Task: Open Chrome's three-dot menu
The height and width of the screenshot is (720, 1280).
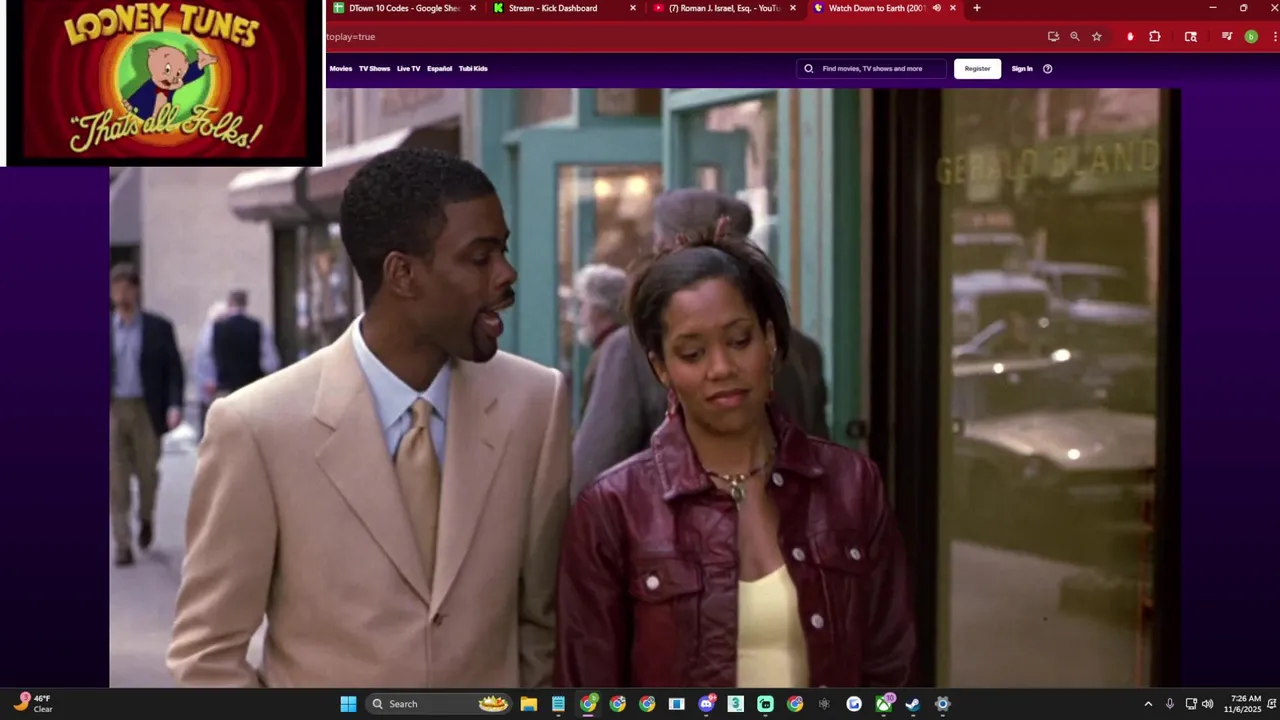Action: pyautogui.click(x=1275, y=37)
